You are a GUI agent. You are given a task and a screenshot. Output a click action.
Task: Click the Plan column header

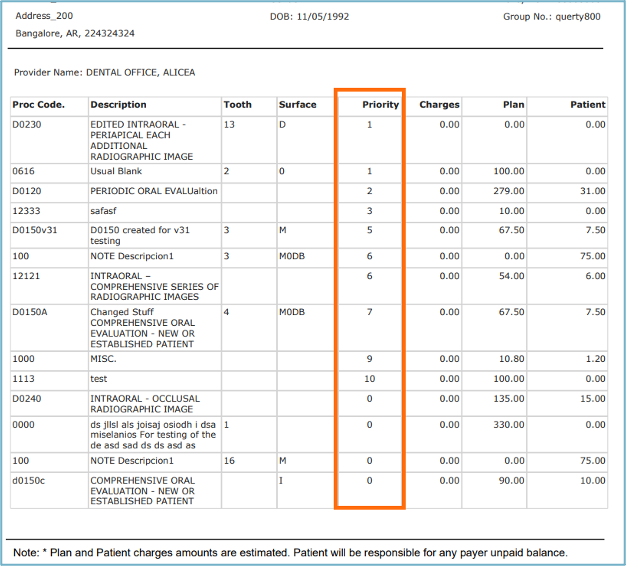(513, 104)
